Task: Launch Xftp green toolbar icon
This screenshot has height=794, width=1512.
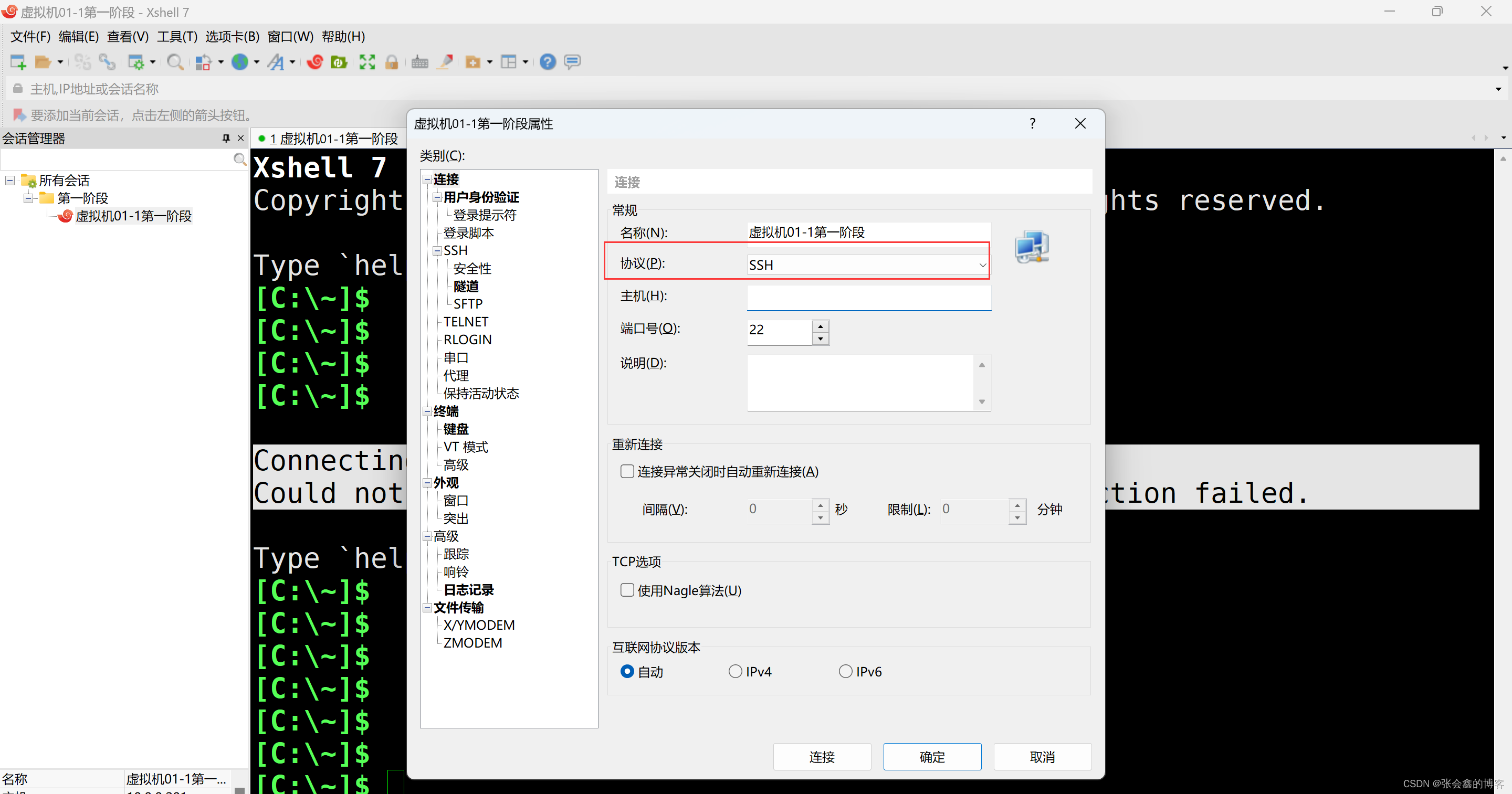Action: pyautogui.click(x=339, y=61)
